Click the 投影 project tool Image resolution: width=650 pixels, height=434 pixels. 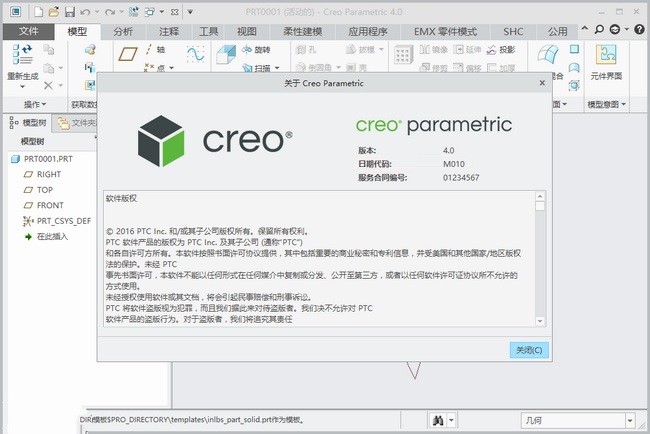click(x=501, y=50)
